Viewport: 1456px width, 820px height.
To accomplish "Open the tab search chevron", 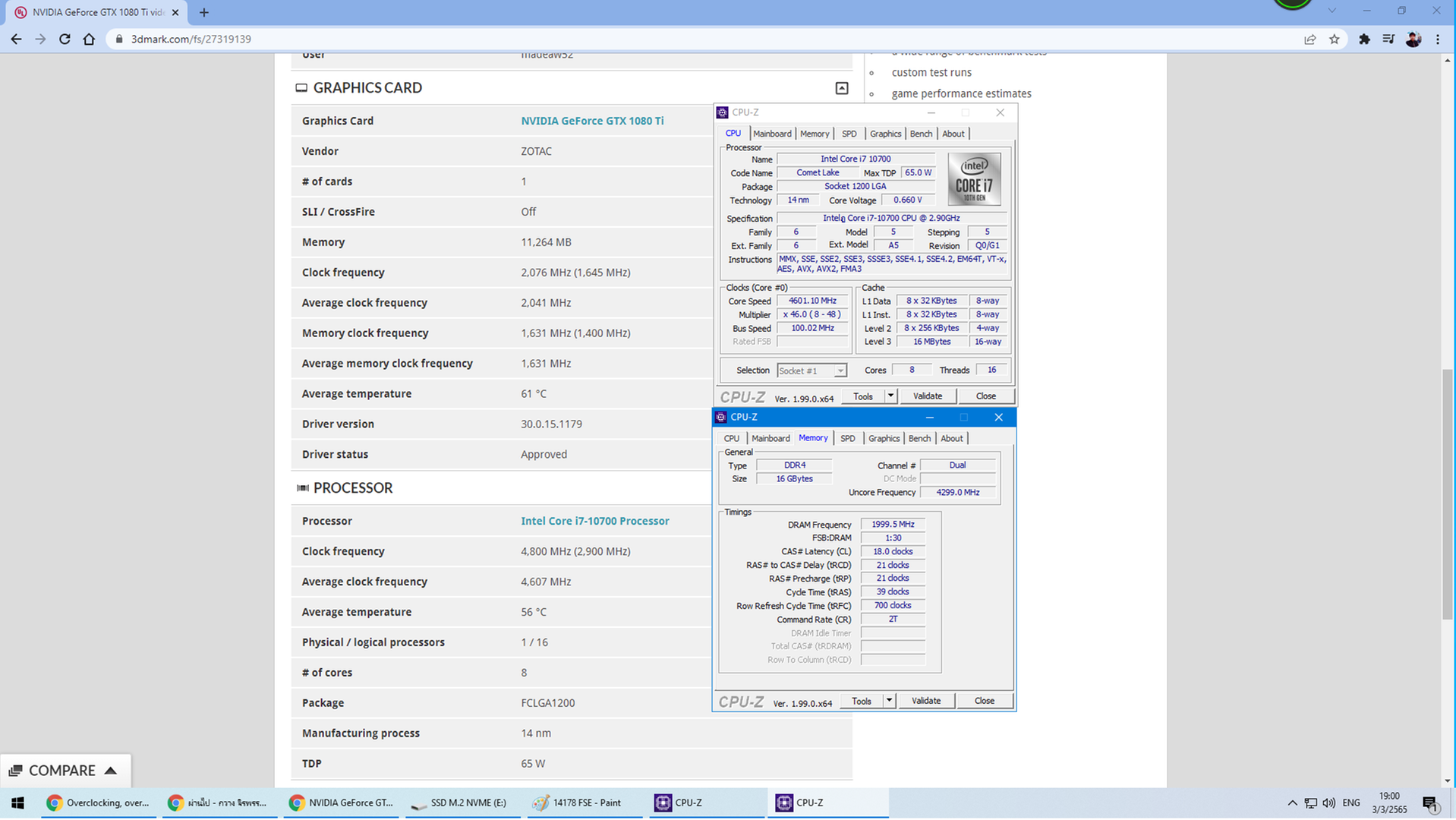I will (1332, 11).
